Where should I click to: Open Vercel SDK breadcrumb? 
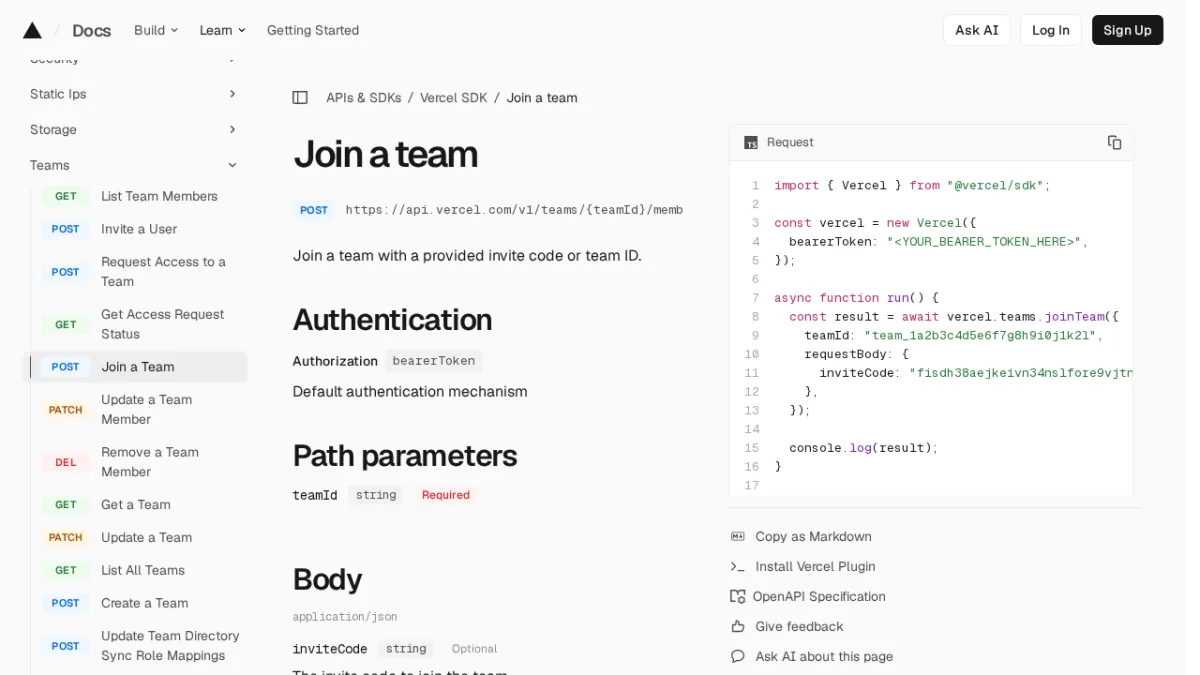point(453,98)
